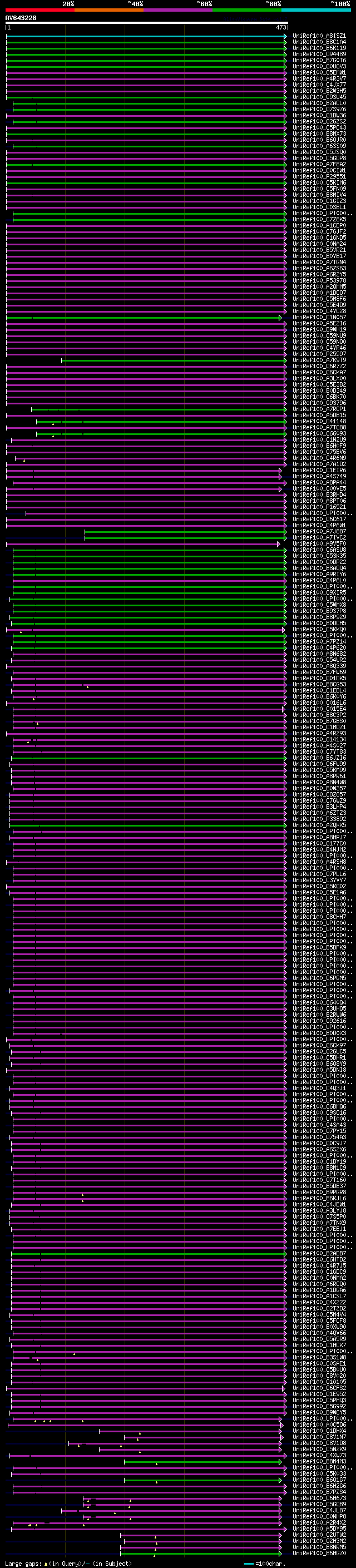Click the red 20% identity legend segment
356x1568 pixels.
coord(39,11)
